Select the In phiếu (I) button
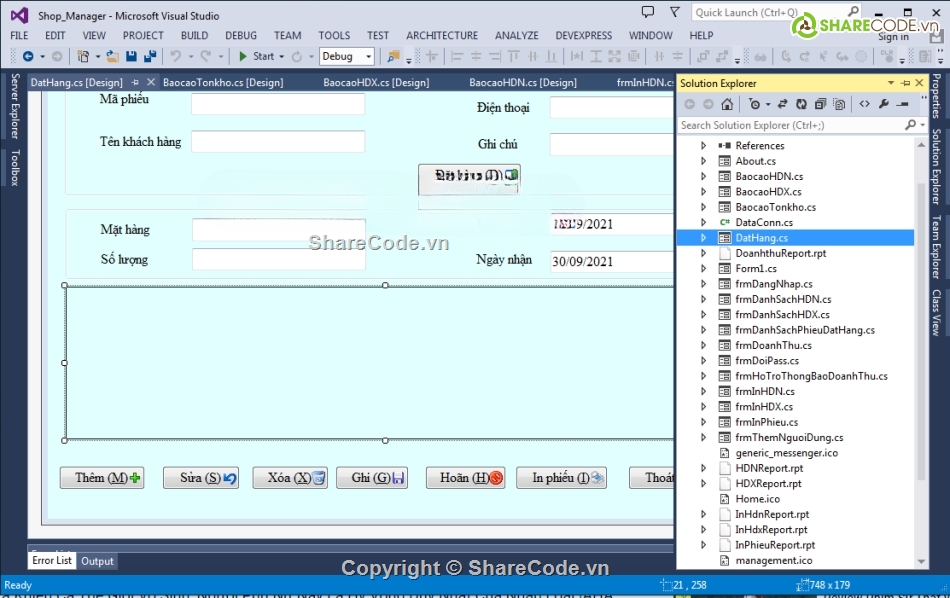Screen dimensions: 950x598 tap(562, 478)
